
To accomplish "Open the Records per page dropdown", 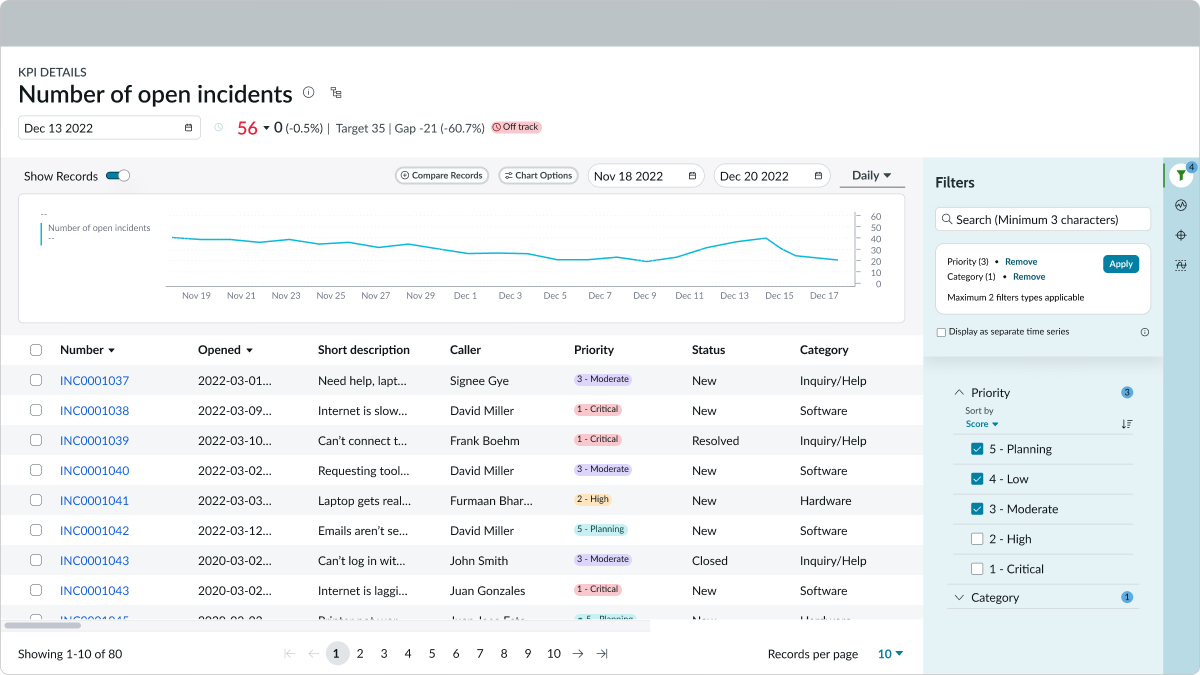I will pos(890,654).
